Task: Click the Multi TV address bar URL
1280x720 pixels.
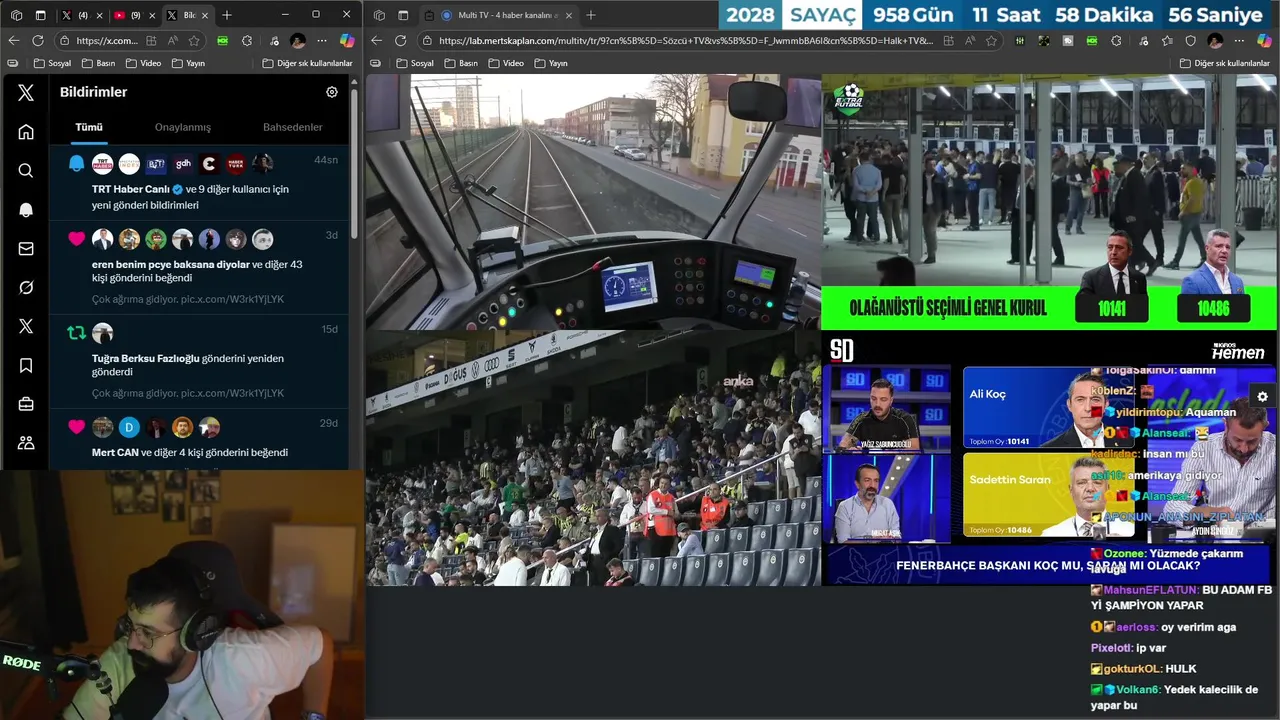Action: (x=685, y=40)
